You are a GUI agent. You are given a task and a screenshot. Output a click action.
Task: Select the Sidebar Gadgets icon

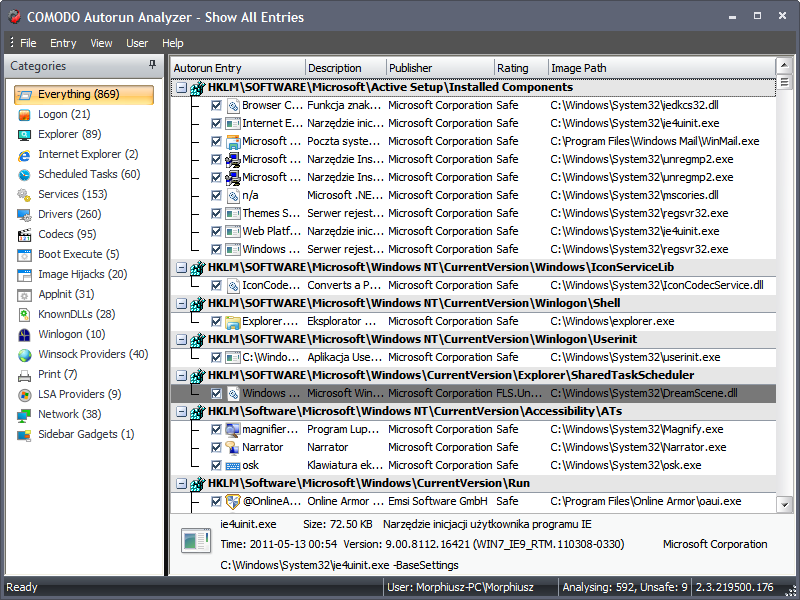(24, 435)
